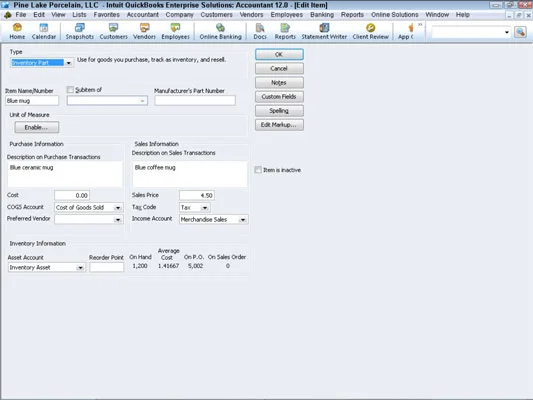Open Asset Account dropdown
533x400 pixels.
coord(80,267)
